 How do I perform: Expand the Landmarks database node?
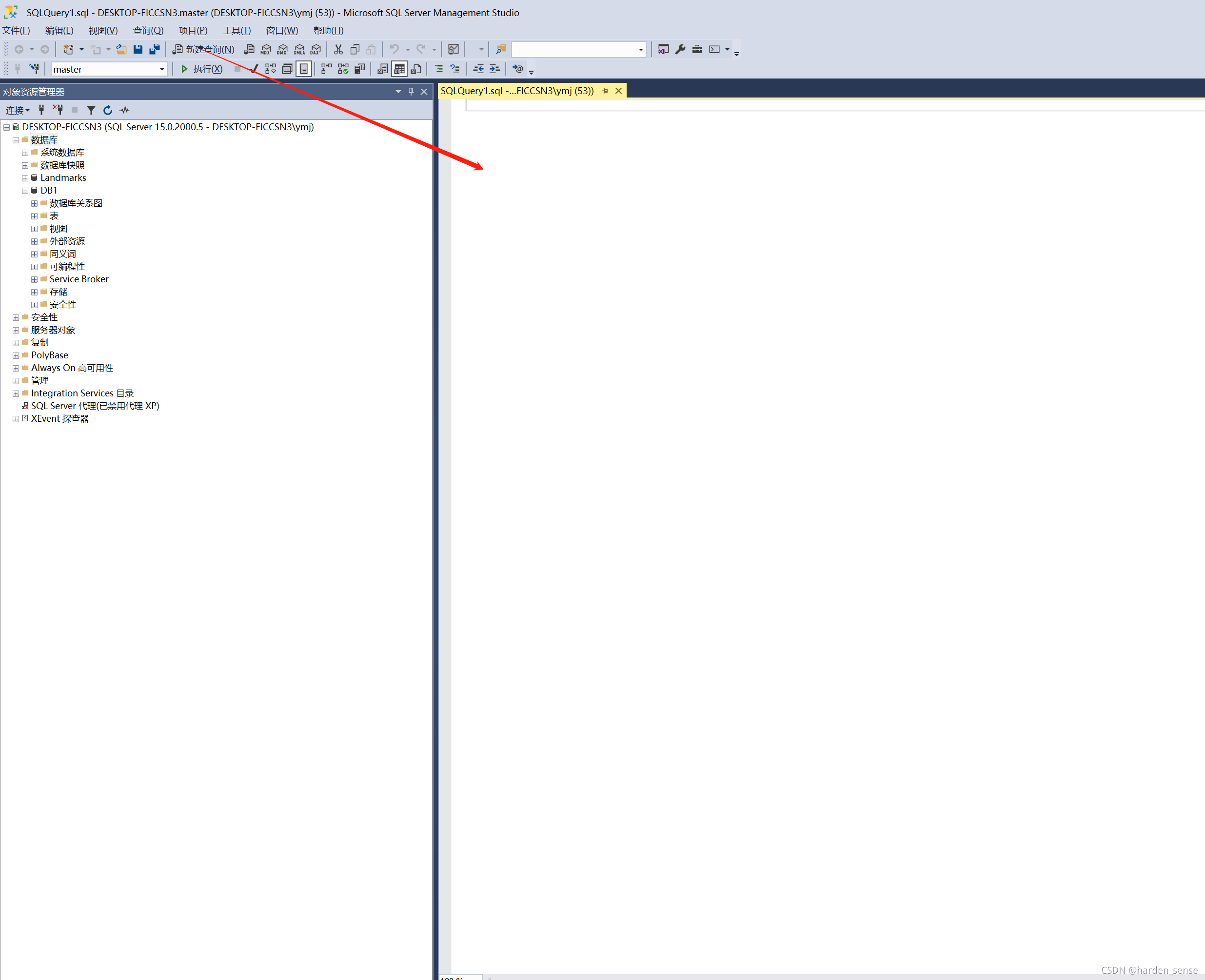coord(25,178)
